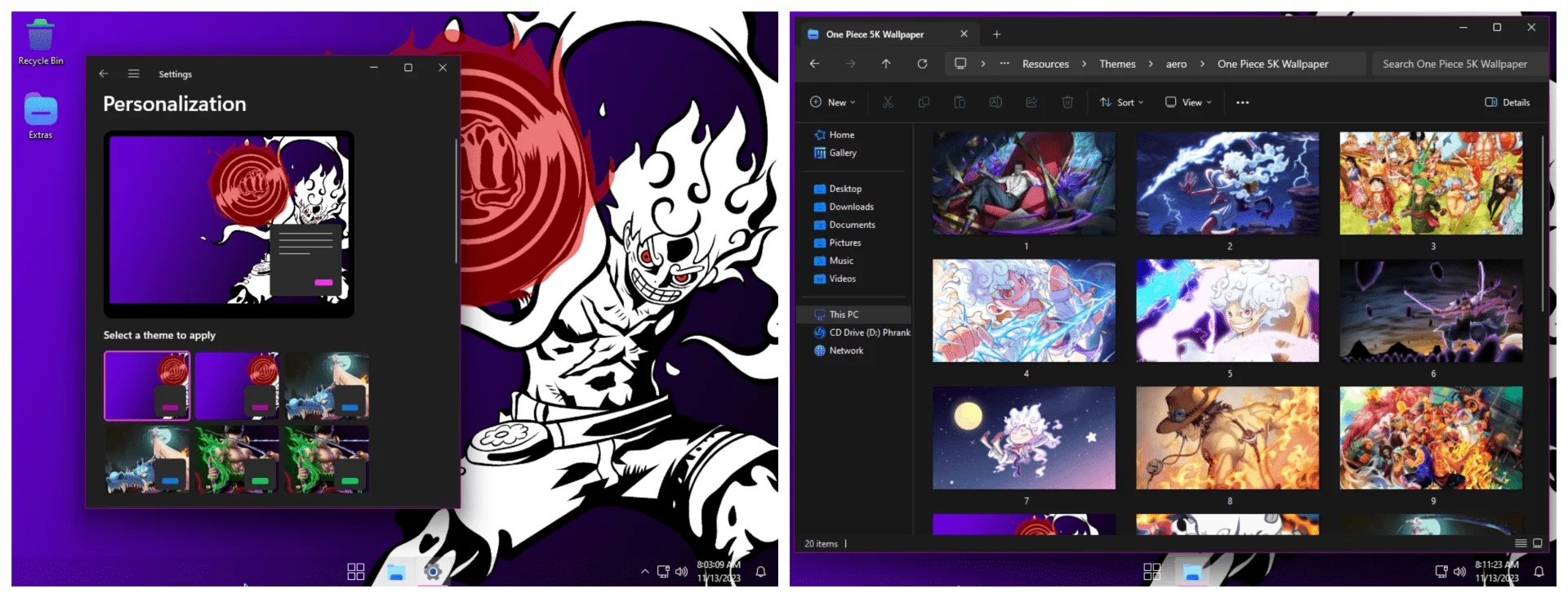
Task: Open the Extras folder on the desktop
Action: (x=40, y=117)
